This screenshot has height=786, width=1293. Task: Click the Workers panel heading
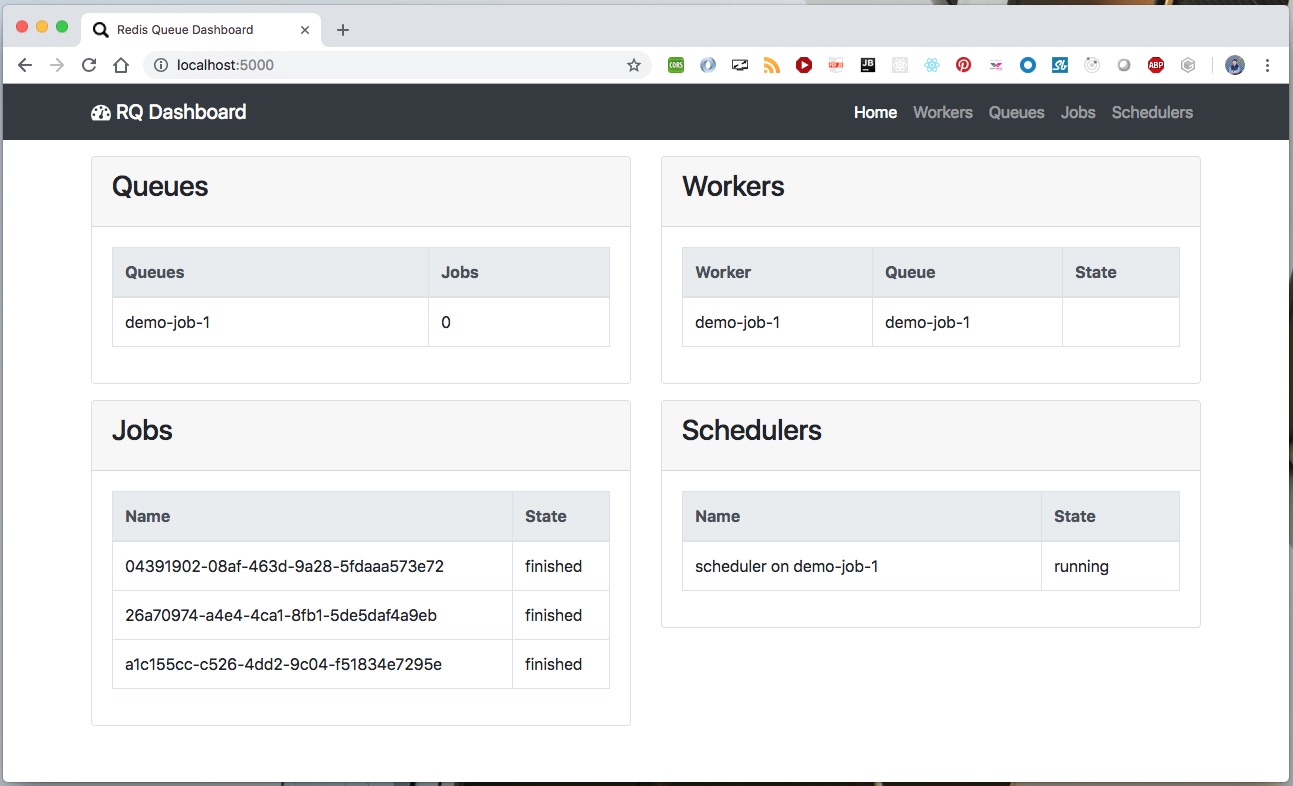[x=733, y=187]
